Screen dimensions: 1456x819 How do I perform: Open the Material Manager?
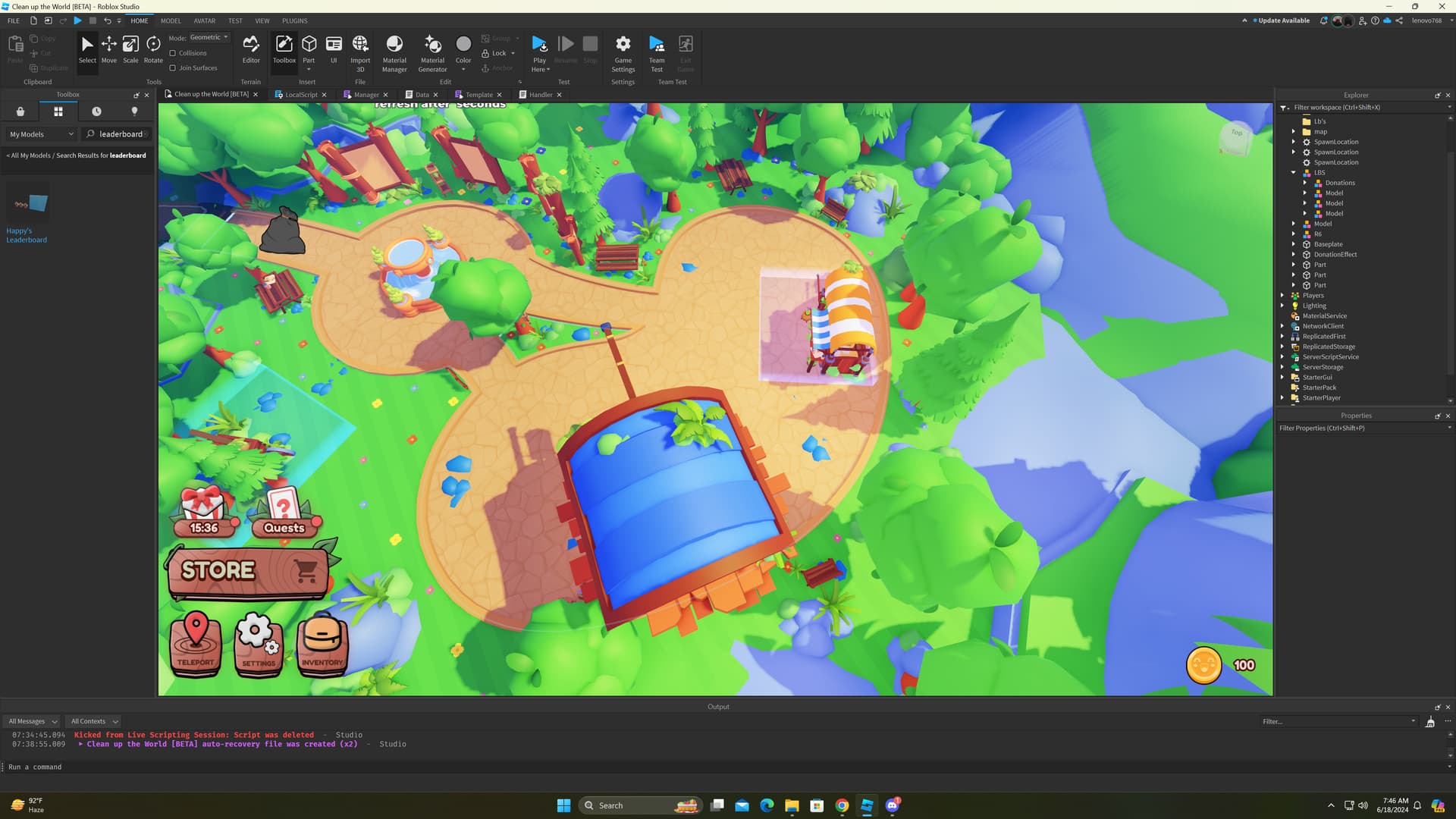click(x=394, y=48)
